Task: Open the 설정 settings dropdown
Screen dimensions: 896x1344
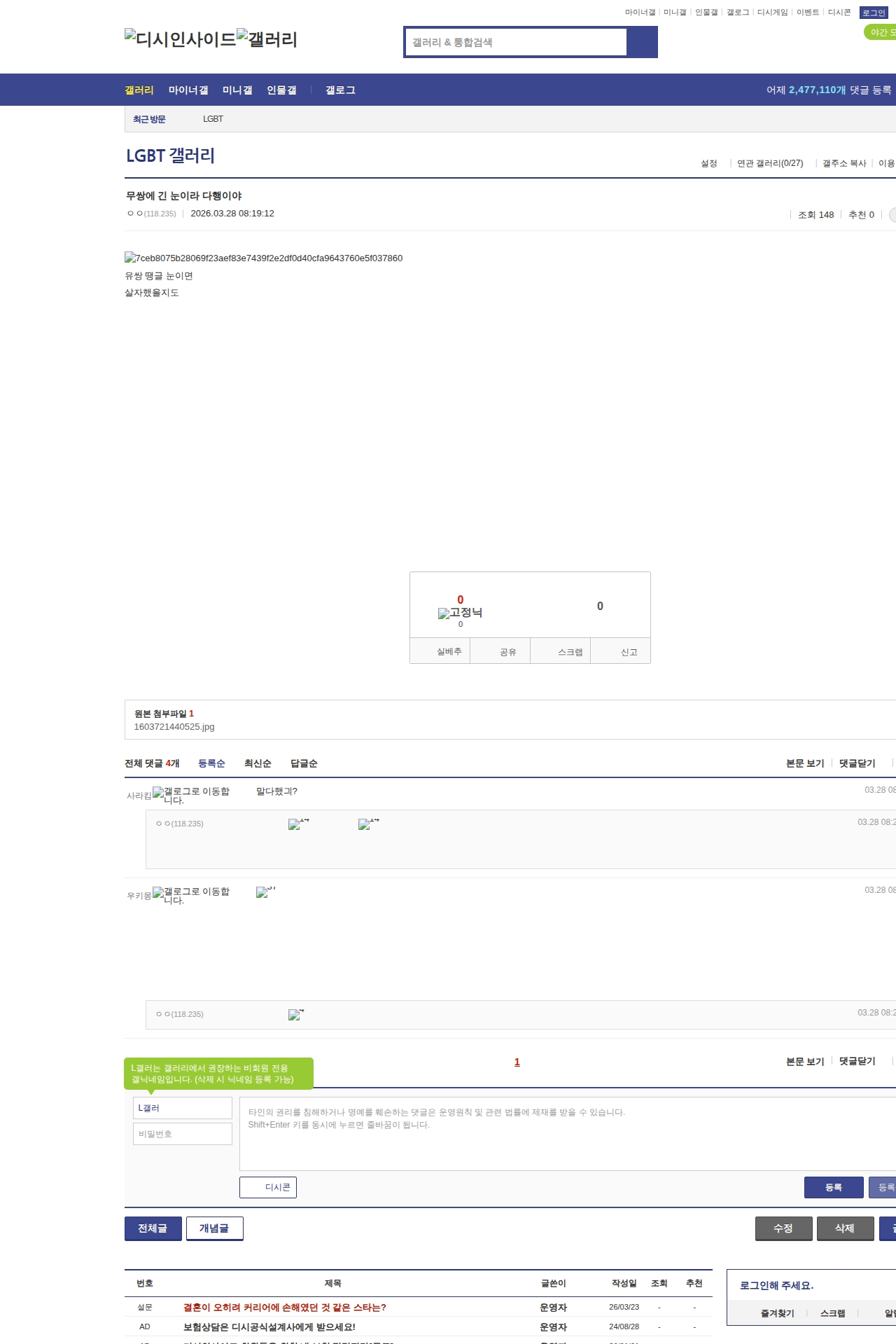Action: tap(709, 163)
